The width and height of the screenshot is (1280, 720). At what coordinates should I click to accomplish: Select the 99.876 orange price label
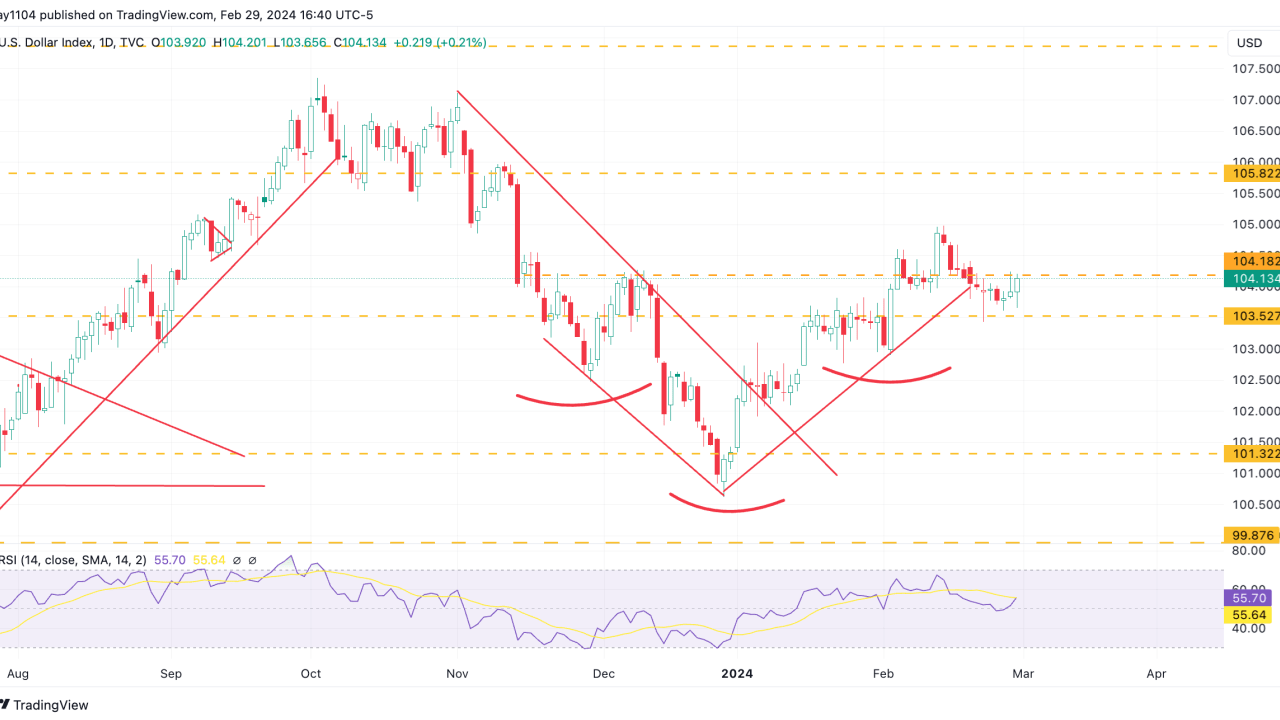click(x=1252, y=535)
